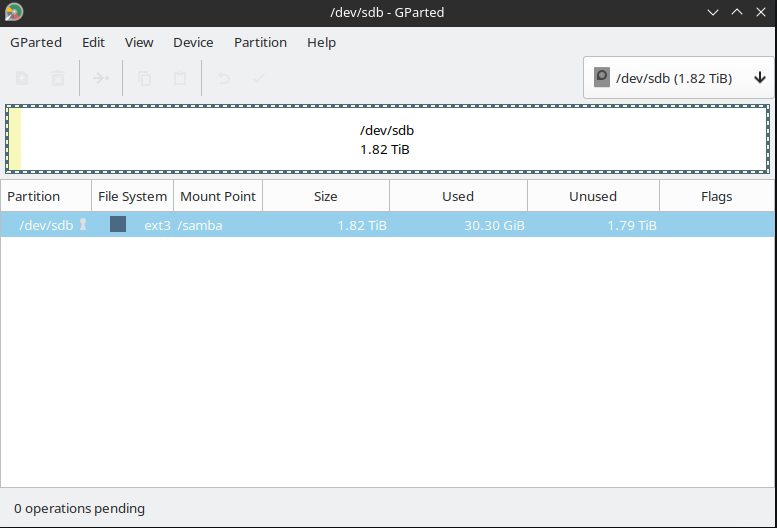Open the Partition menu
The image size is (777, 528).
pyautogui.click(x=260, y=43)
